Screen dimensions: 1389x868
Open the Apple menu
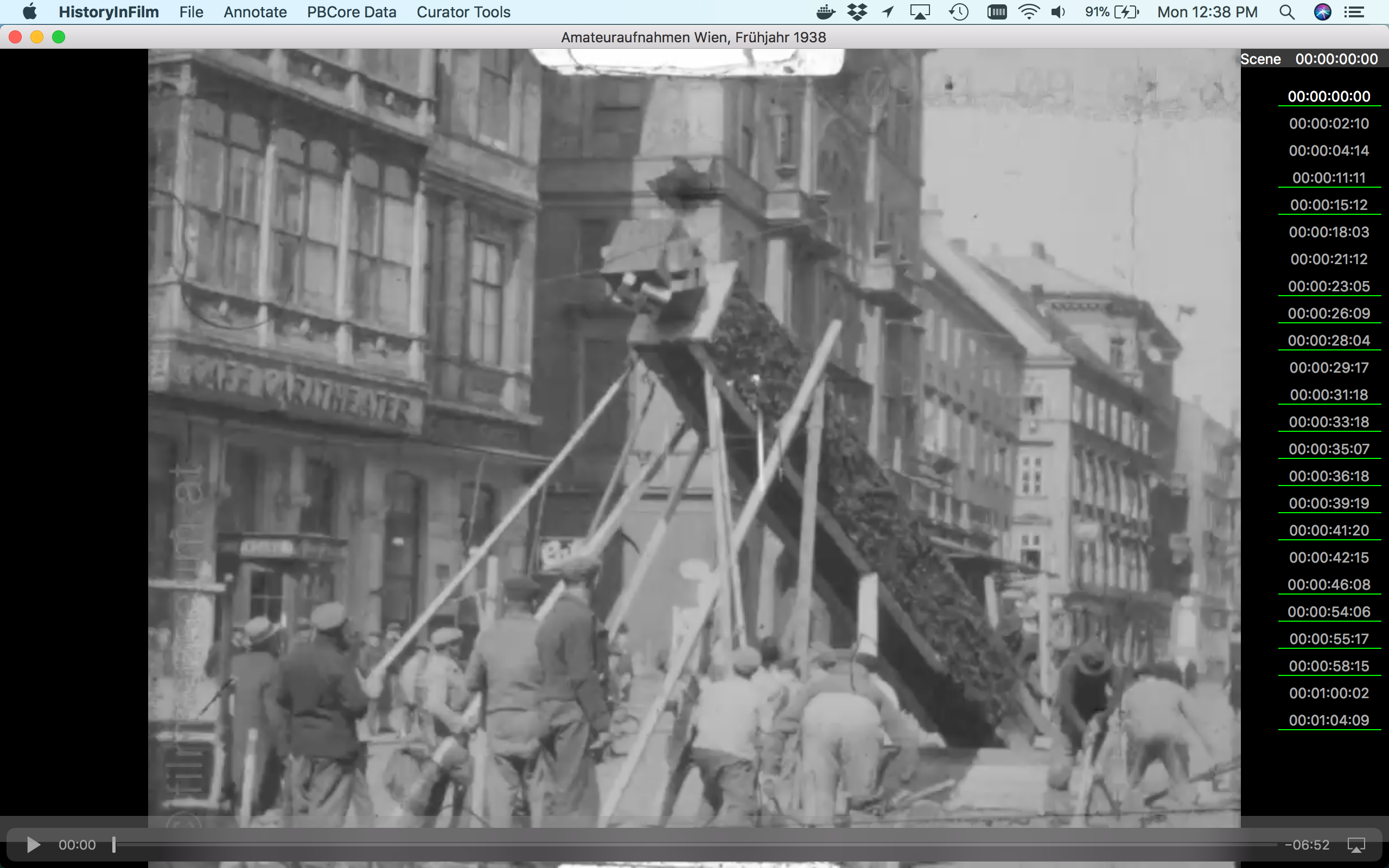30,11
